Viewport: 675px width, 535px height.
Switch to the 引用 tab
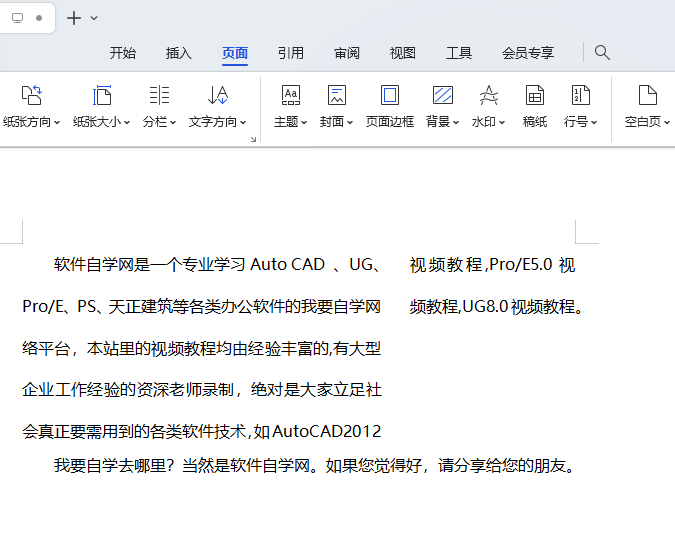coord(291,53)
